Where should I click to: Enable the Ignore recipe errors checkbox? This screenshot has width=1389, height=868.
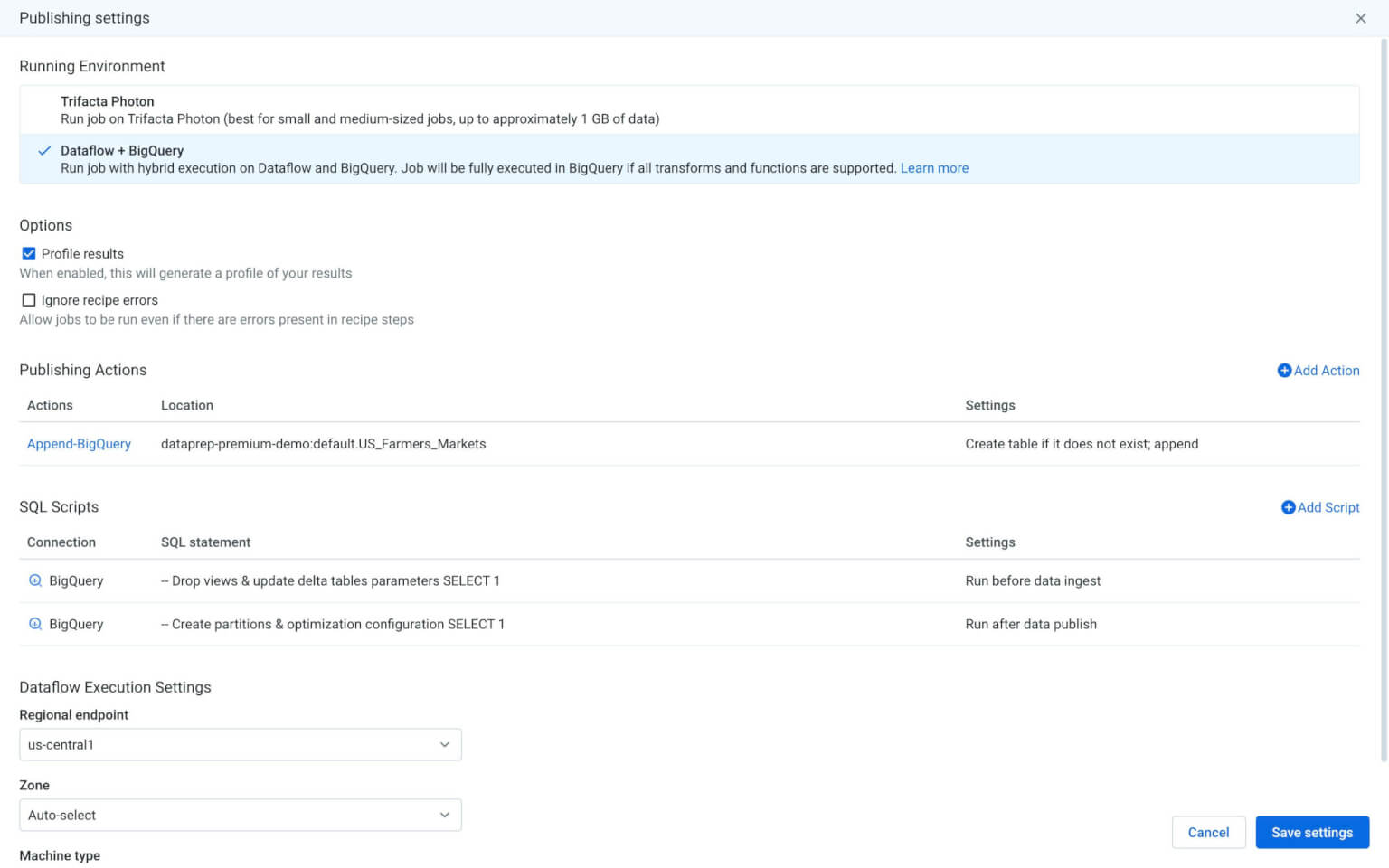pyautogui.click(x=29, y=300)
